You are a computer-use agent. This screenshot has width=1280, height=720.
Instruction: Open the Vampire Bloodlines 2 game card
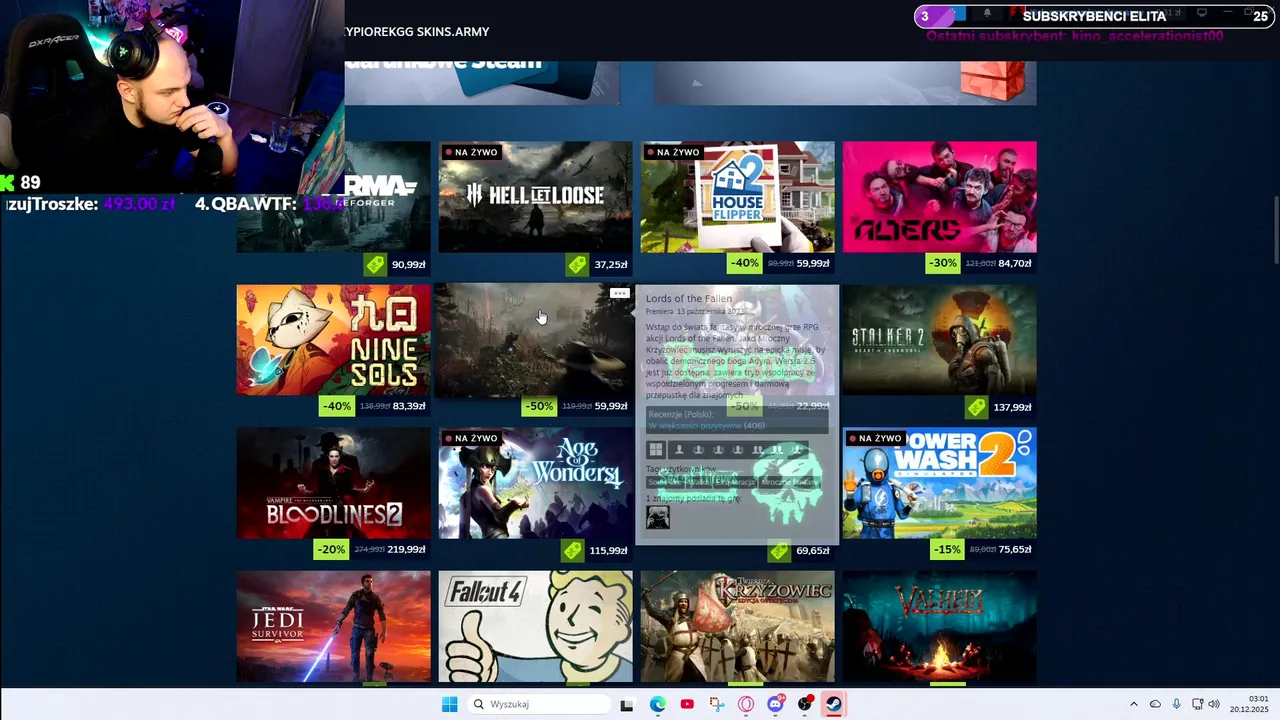[333, 483]
